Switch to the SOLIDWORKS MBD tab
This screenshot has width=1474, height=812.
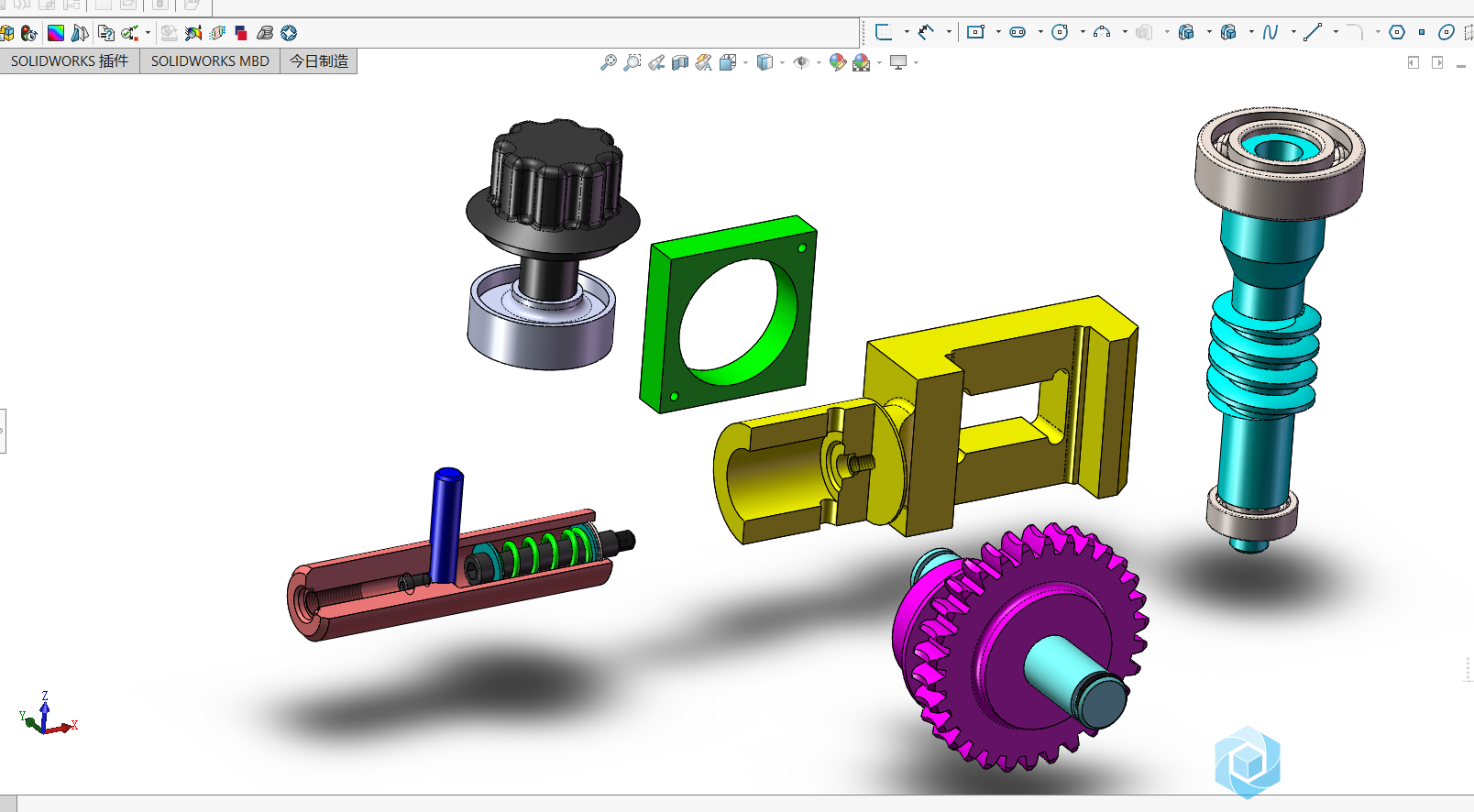pyautogui.click(x=210, y=61)
